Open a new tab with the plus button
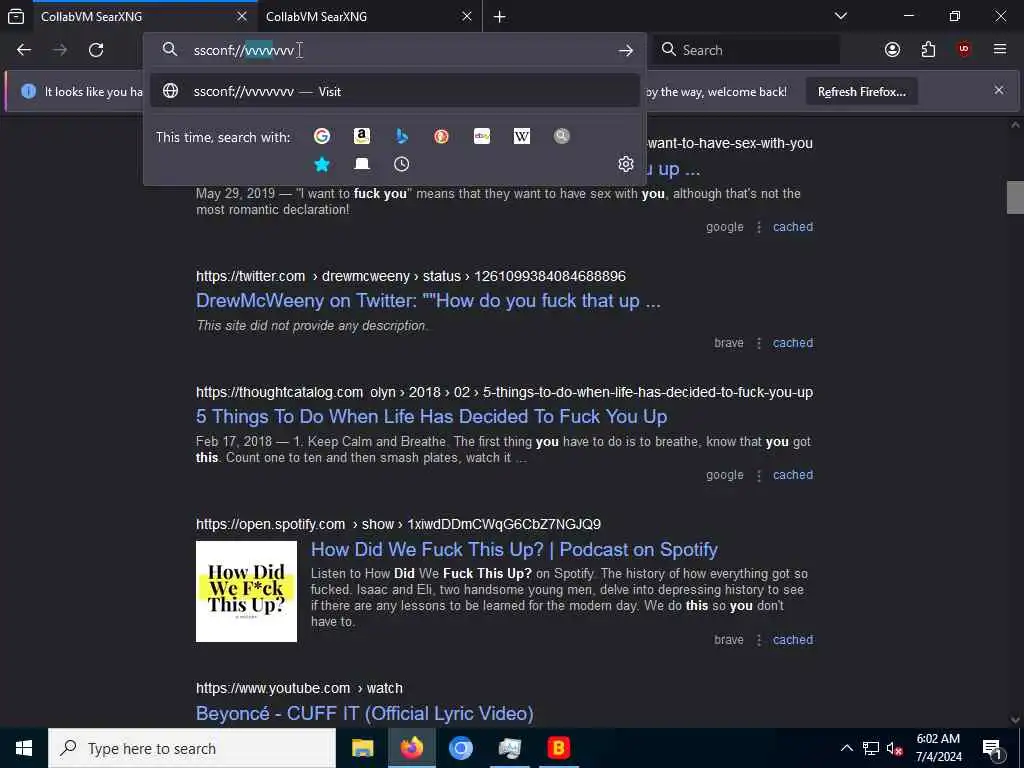 pyautogui.click(x=500, y=16)
